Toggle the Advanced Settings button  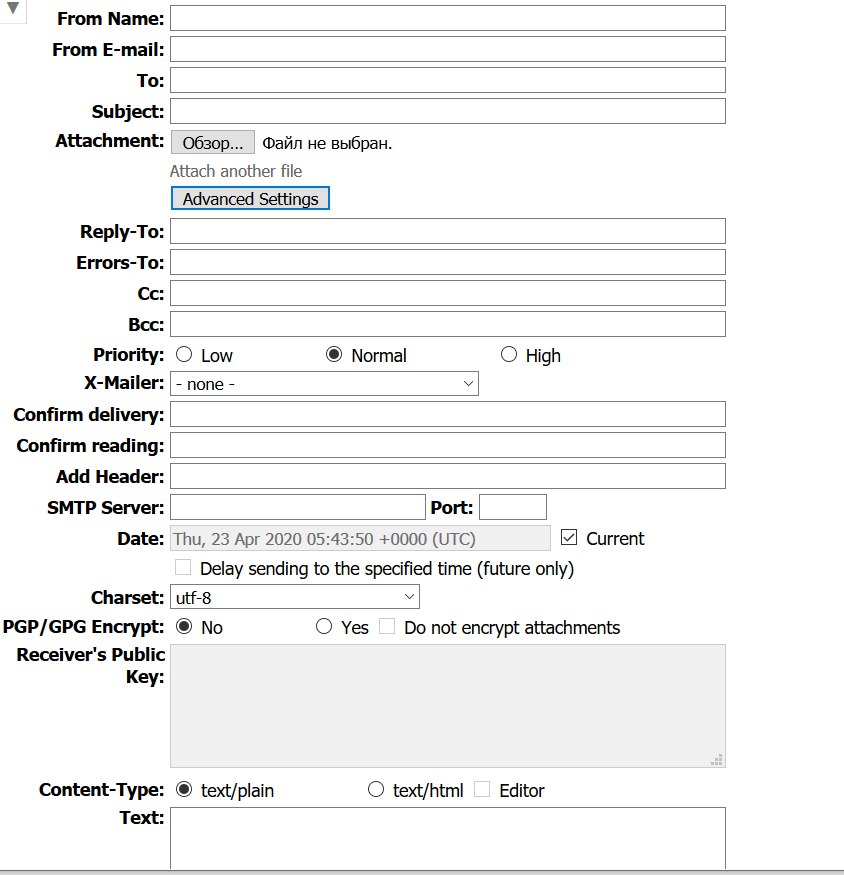click(250, 199)
